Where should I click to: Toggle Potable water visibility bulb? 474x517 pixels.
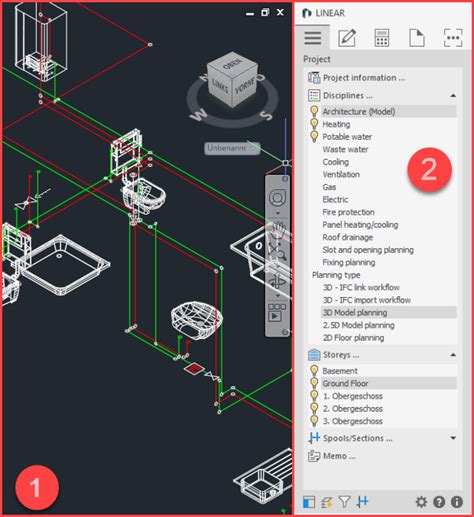click(x=314, y=136)
